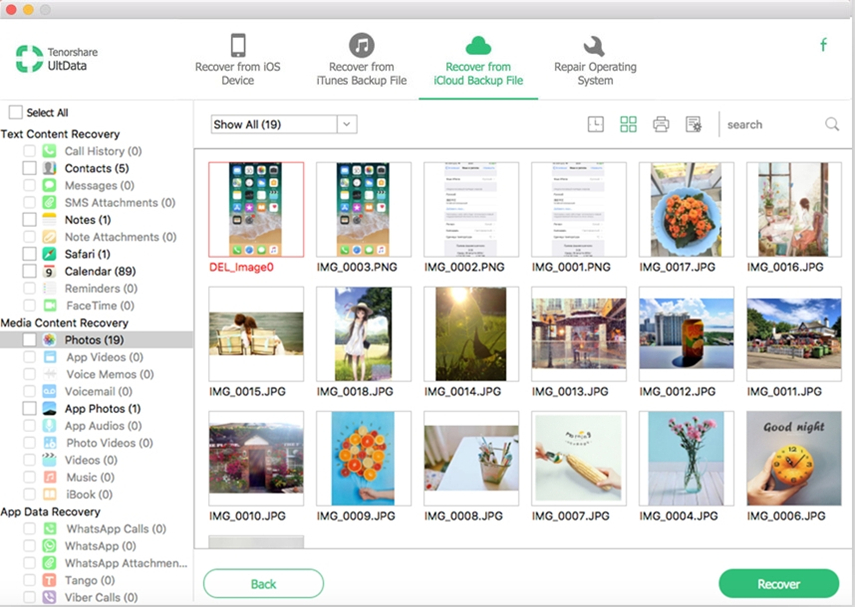Select Voice Memos (0) entry
This screenshot has width=855, height=607.
tap(110, 374)
